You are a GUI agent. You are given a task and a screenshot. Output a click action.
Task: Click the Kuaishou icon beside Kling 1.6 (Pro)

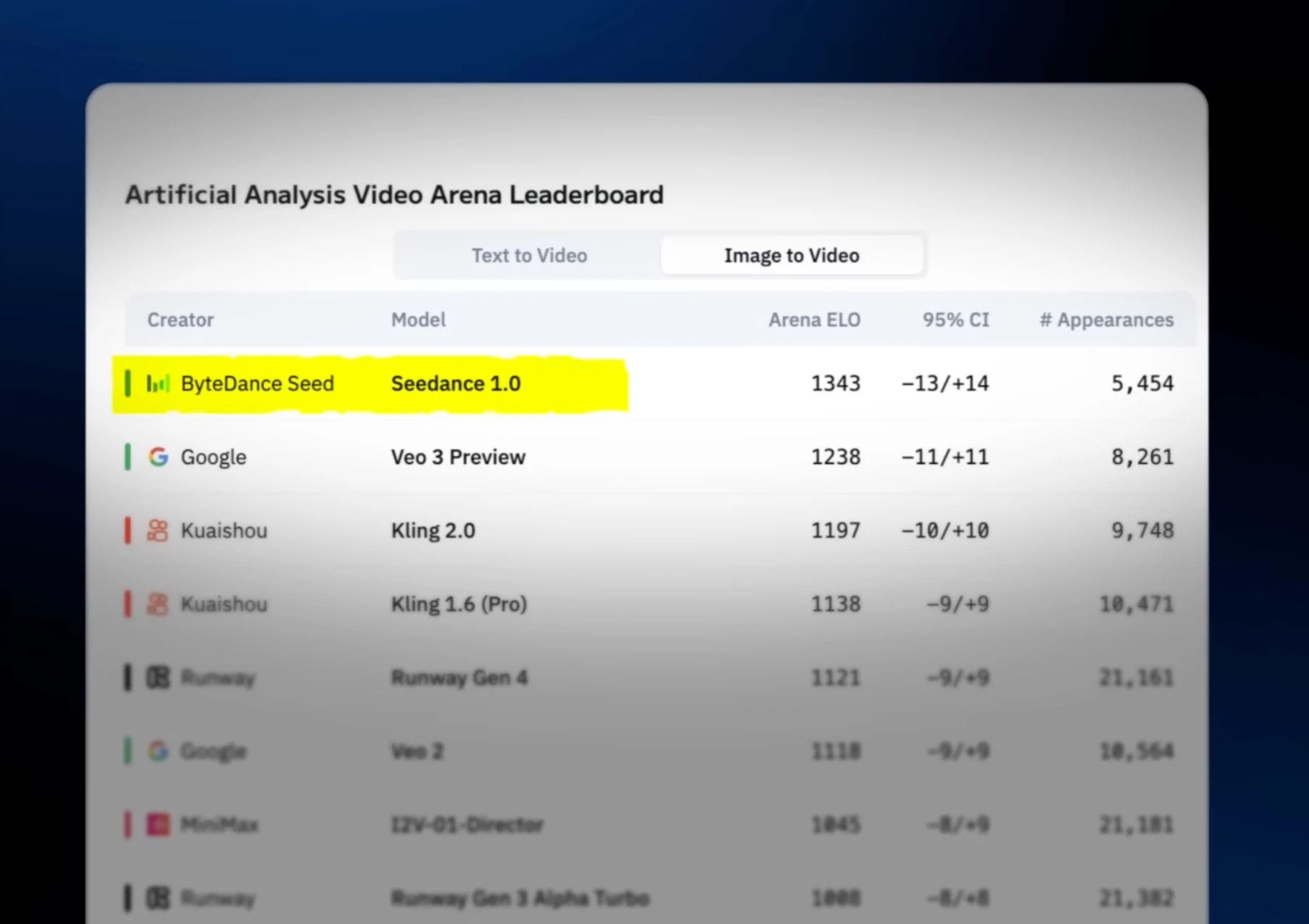coord(157,604)
